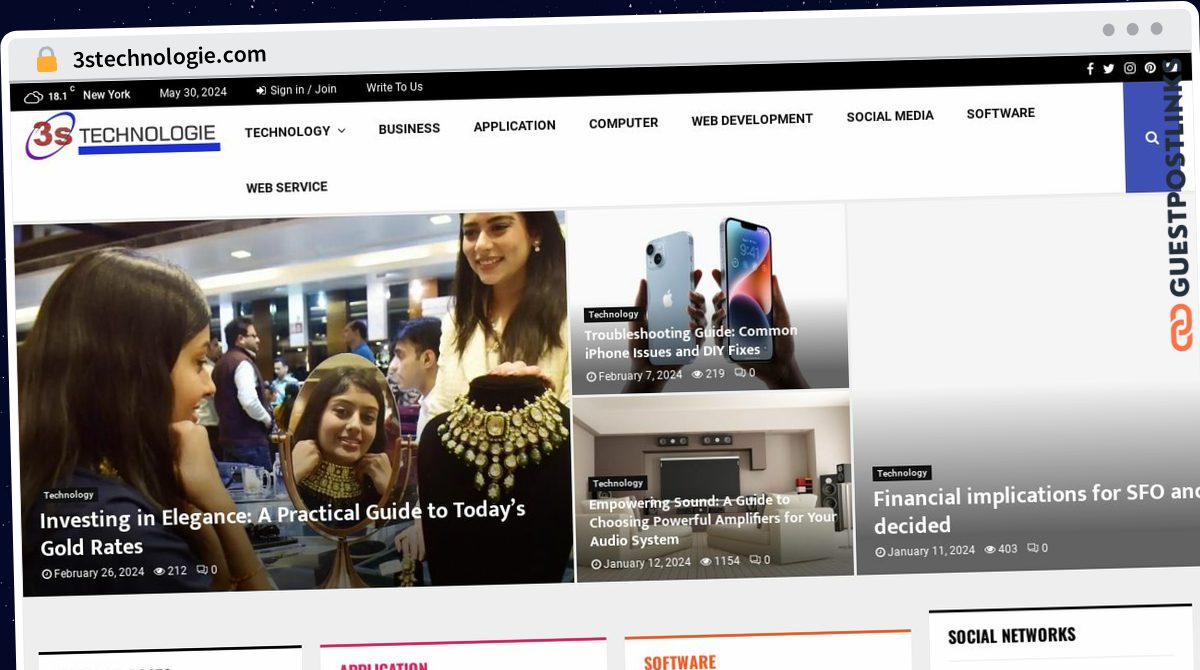Image resolution: width=1200 pixels, height=670 pixels.
Task: Open the Financial implications for SFO article
Action: point(1035,509)
